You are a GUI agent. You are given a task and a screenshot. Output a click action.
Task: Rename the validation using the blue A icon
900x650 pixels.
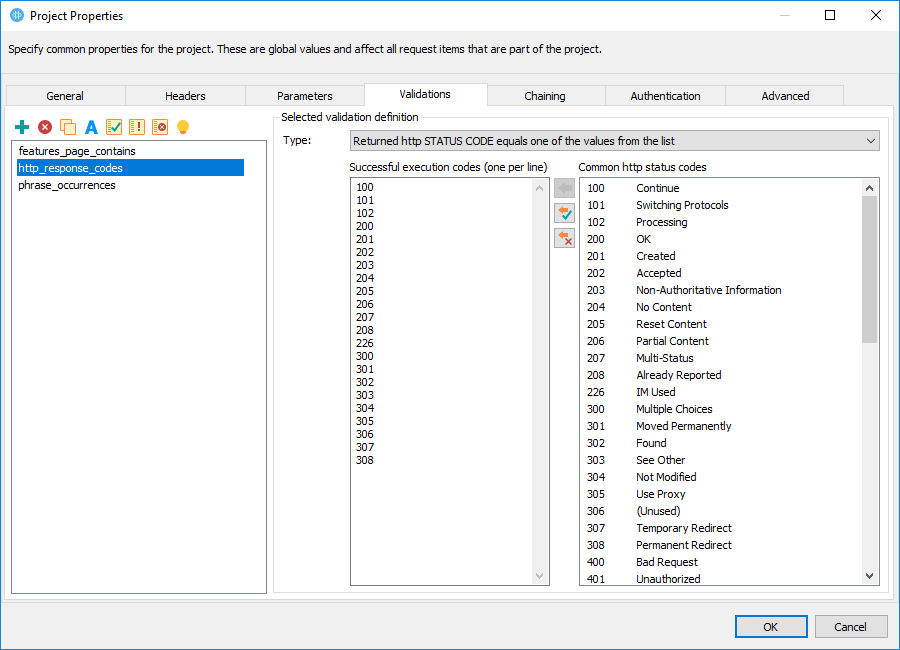tap(90, 127)
